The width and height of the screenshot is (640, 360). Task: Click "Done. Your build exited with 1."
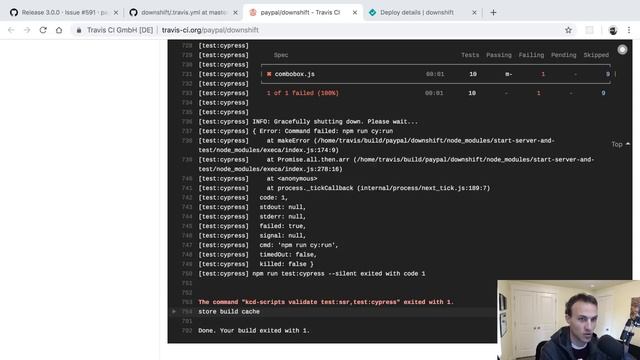pyautogui.click(x=254, y=331)
